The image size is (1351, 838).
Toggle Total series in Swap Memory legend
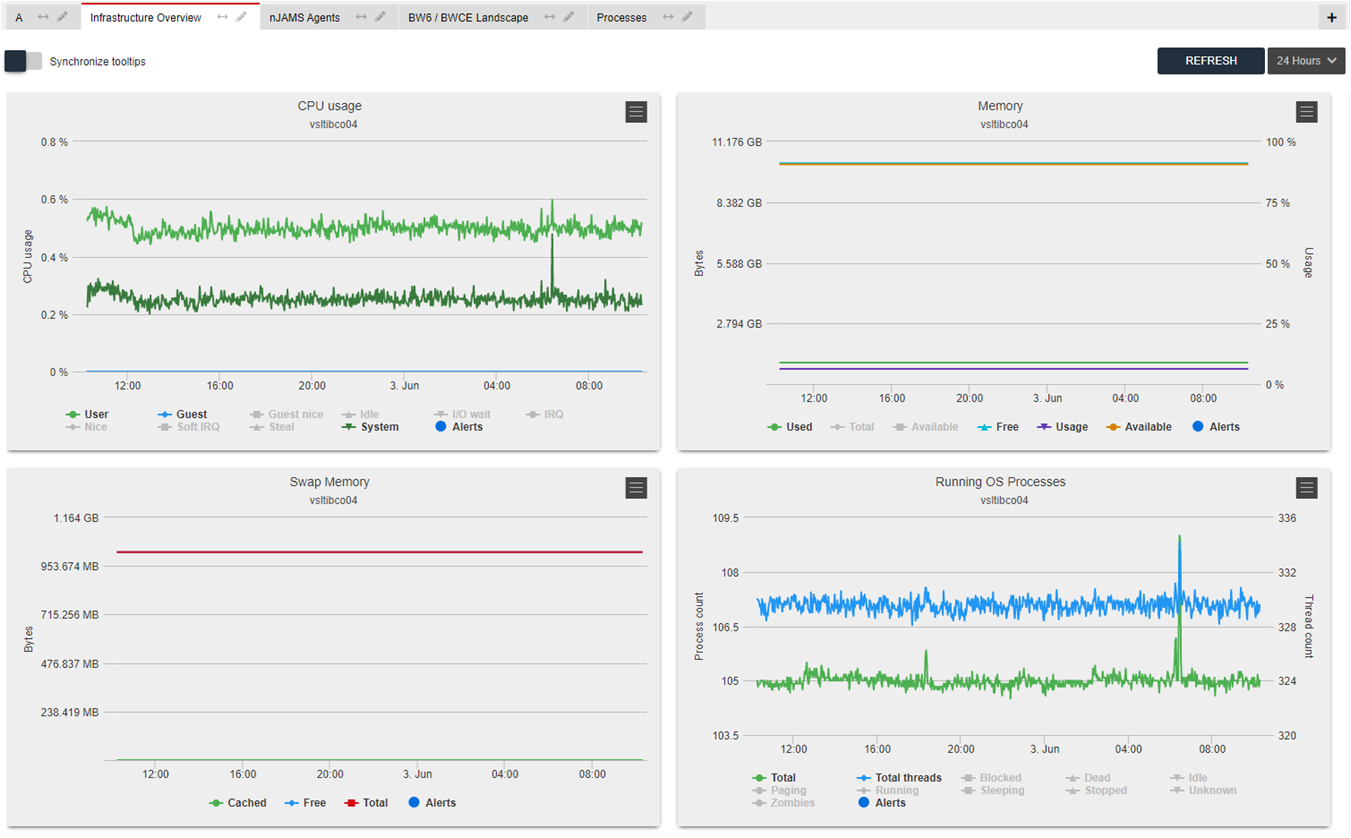click(x=366, y=803)
